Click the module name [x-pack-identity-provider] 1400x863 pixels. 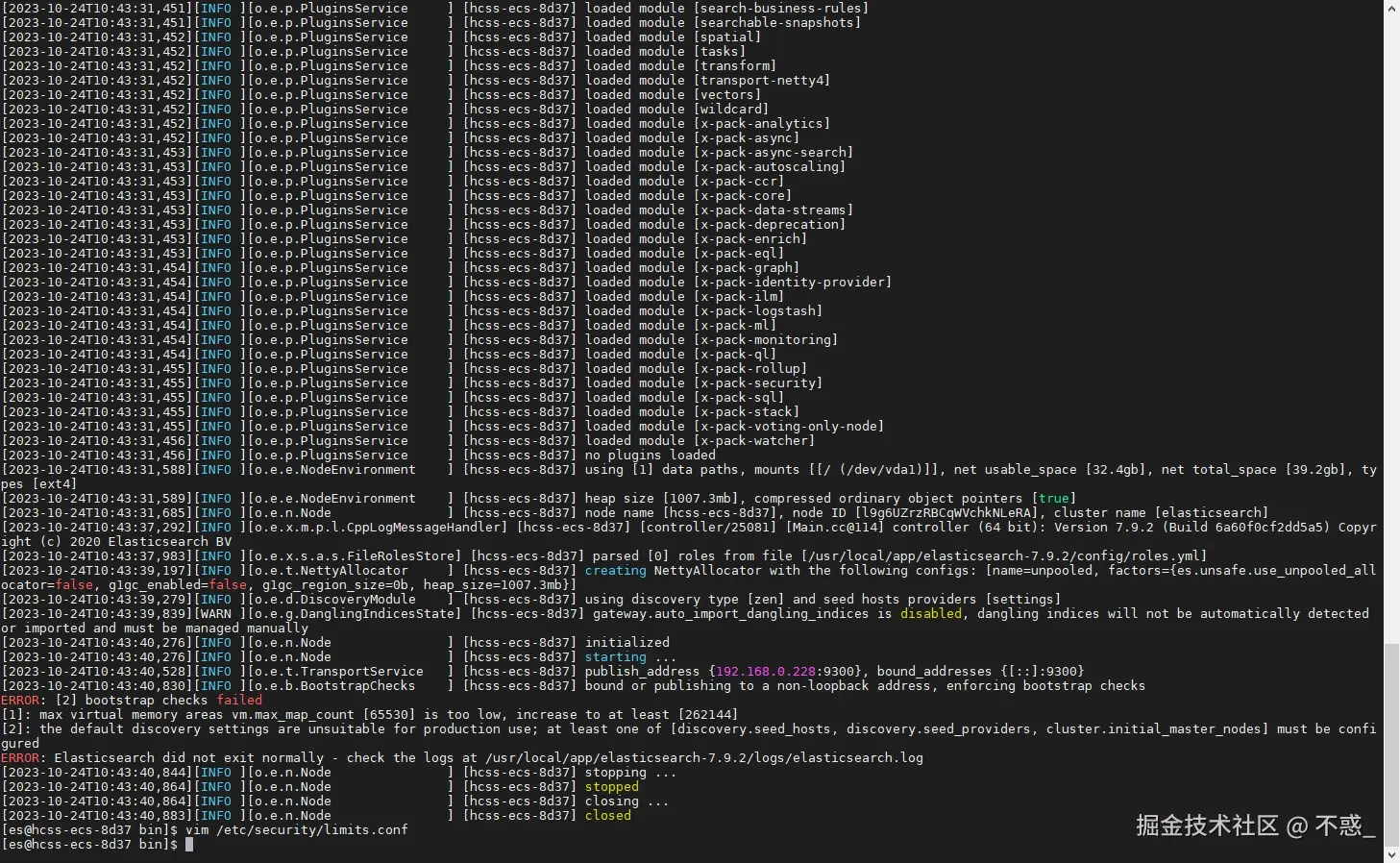coord(792,283)
